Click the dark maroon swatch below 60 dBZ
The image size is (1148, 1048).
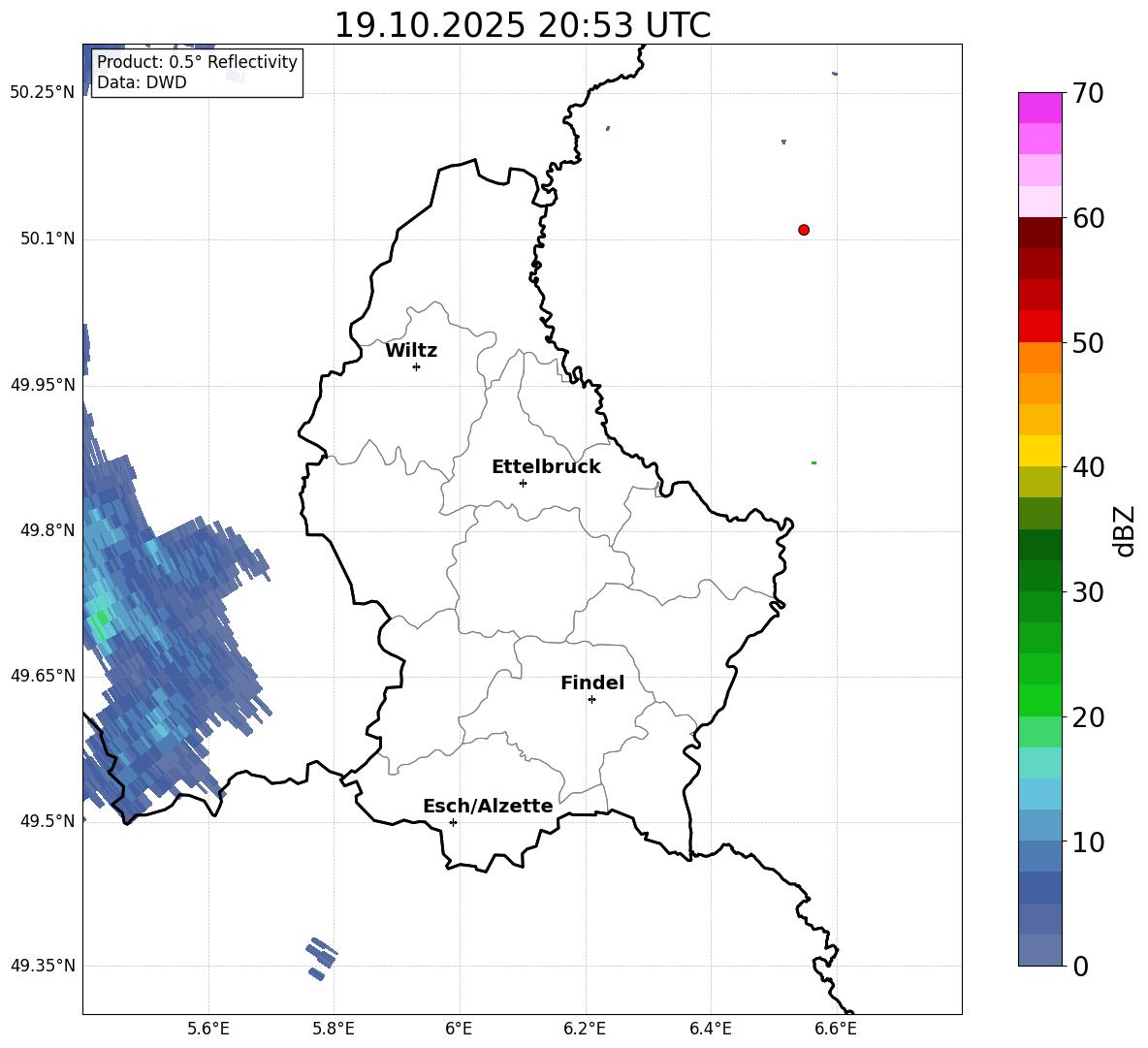click(x=1039, y=233)
